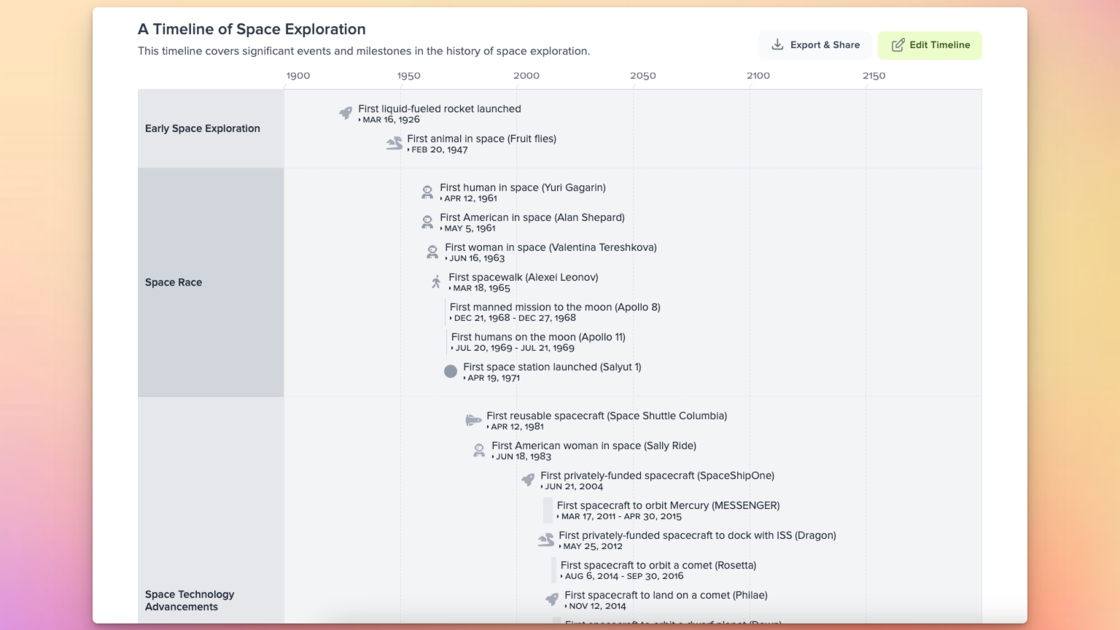Click the spacewalking figure icon for Alexei Leonov
This screenshot has width=1120, height=630.
[434, 281]
